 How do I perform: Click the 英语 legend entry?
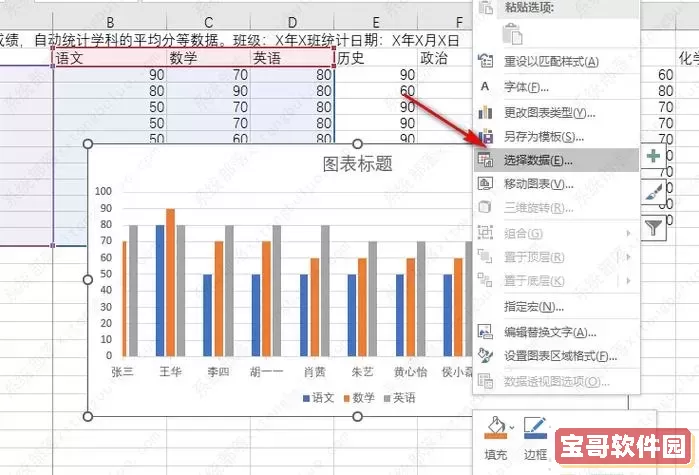pyautogui.click(x=400, y=397)
